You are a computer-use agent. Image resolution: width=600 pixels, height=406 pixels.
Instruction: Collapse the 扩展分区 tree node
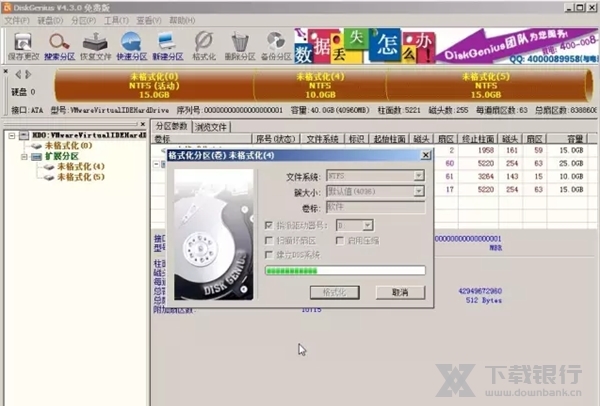pyautogui.click(x=24, y=157)
